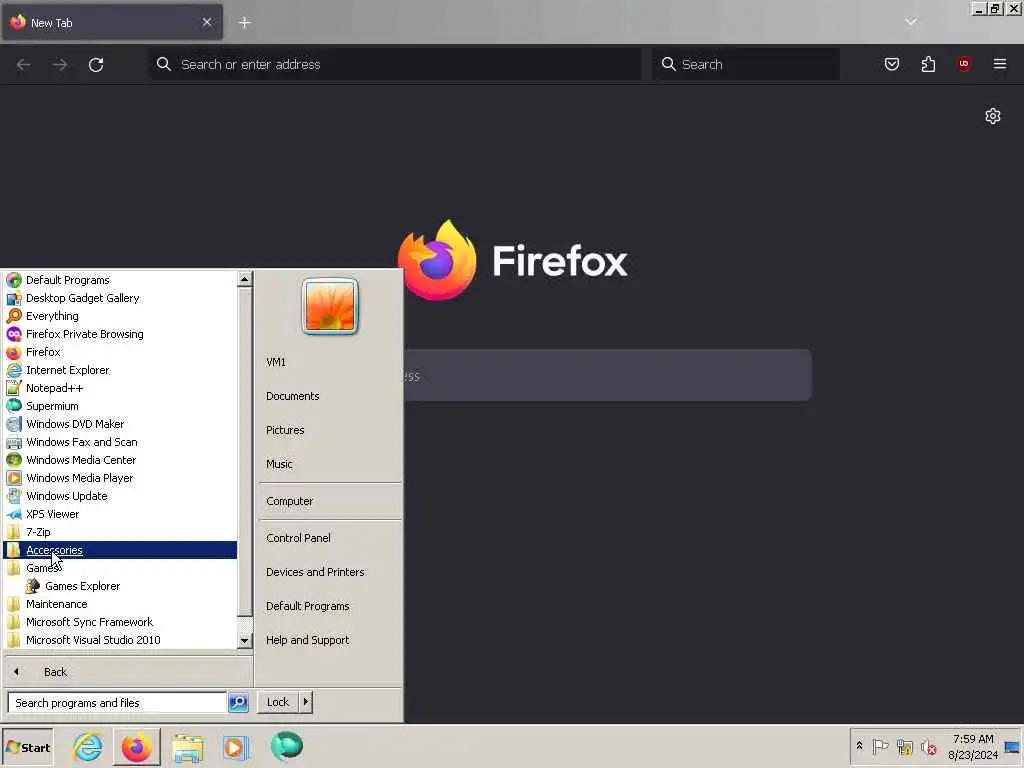
Task: Open Supermium taskbar icon
Action: tap(287, 746)
